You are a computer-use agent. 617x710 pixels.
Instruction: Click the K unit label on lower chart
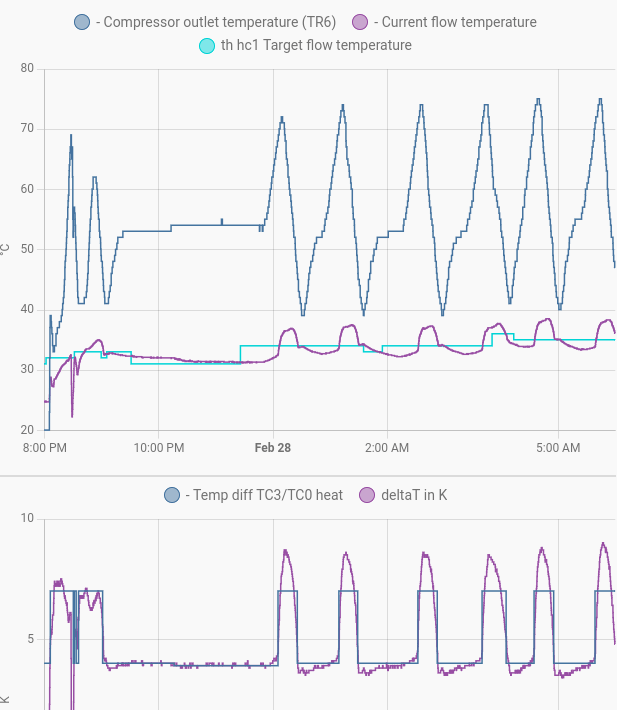5,700
